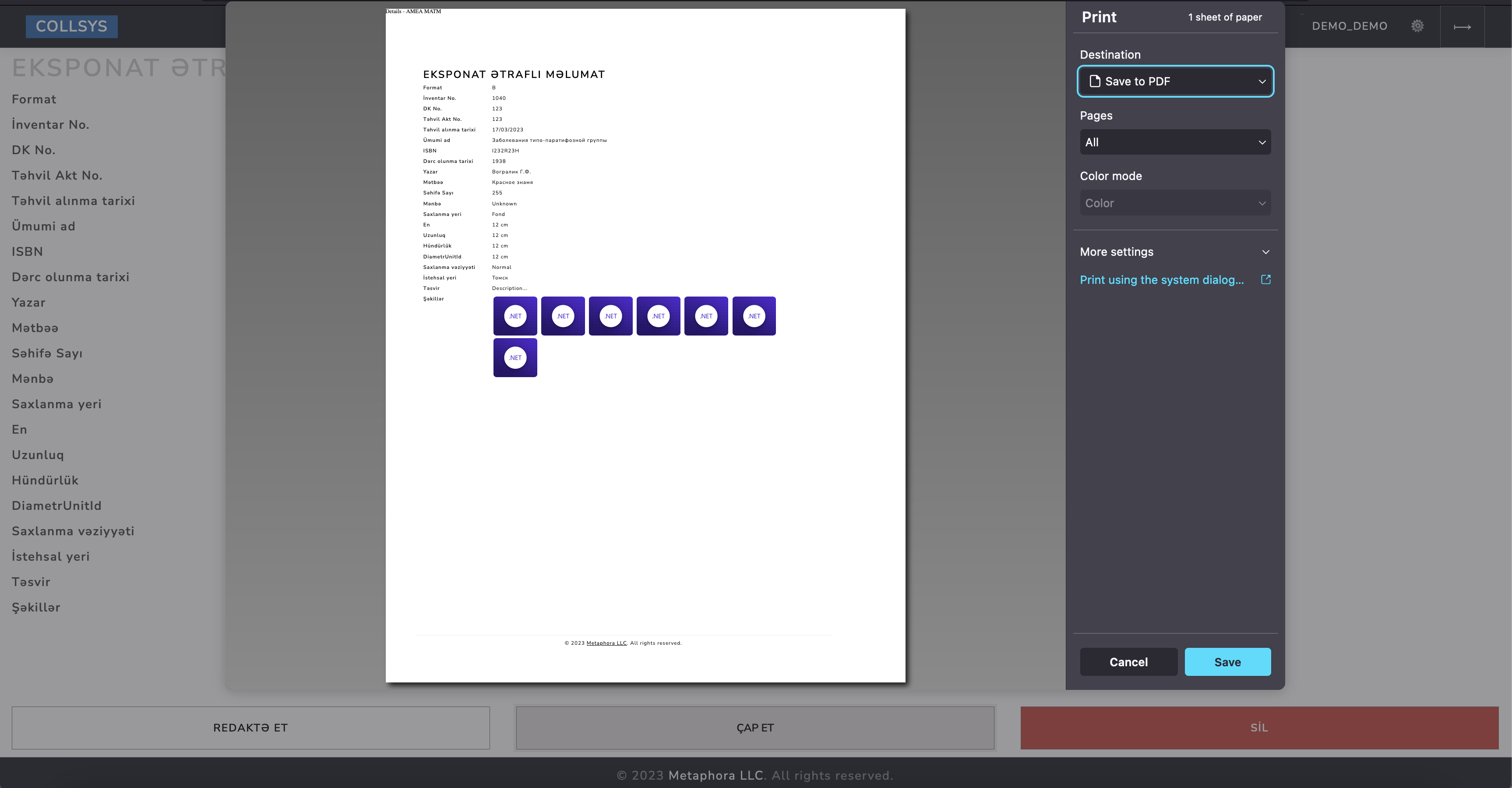Image resolution: width=1512 pixels, height=788 pixels.
Task: Open the Color mode dropdown
Action: pyautogui.click(x=1175, y=203)
